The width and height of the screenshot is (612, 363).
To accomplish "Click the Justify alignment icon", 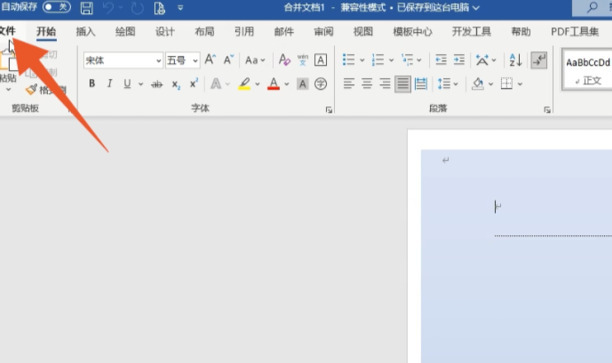I will [402, 84].
